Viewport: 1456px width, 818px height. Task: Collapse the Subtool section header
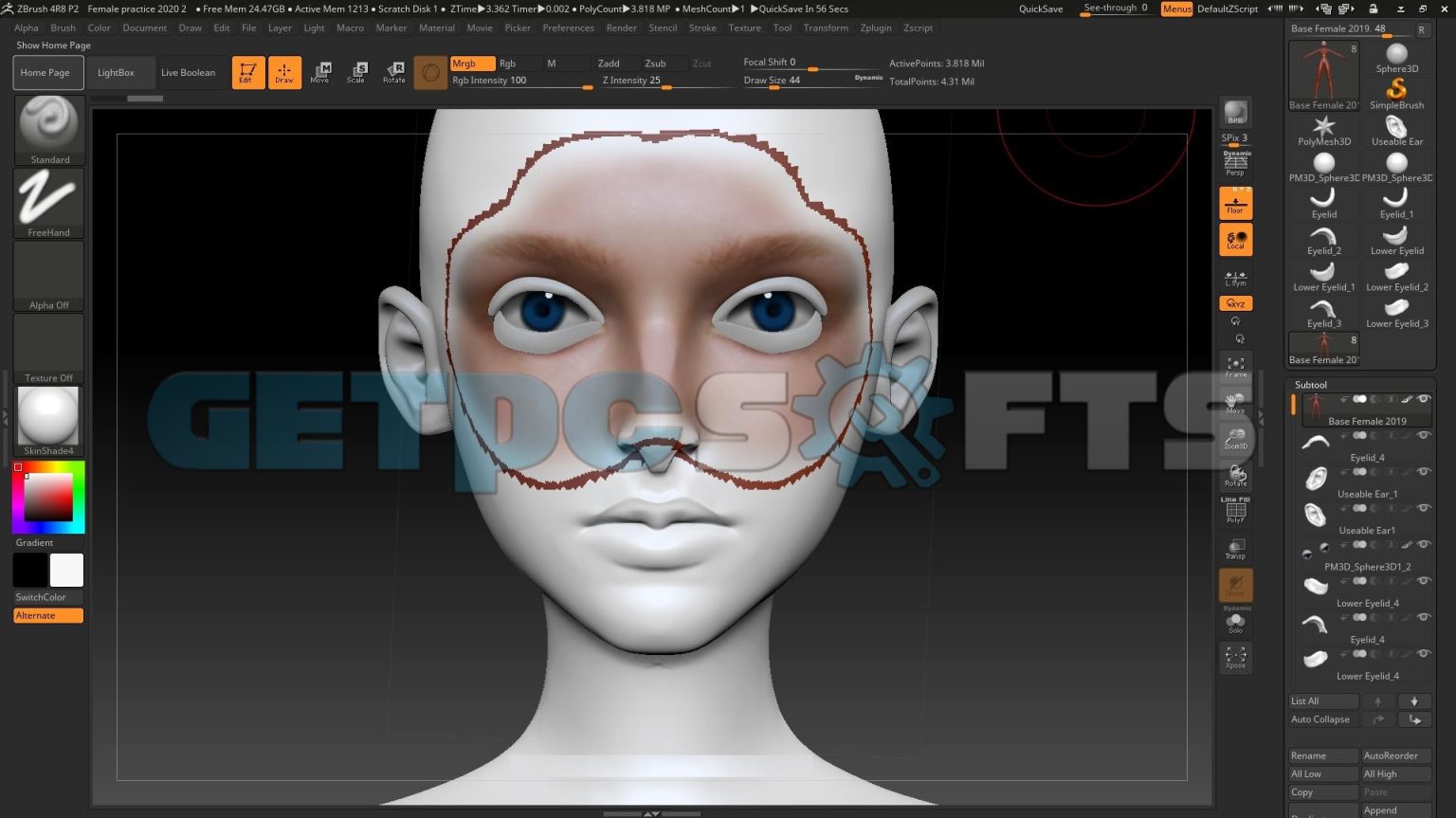click(1311, 385)
